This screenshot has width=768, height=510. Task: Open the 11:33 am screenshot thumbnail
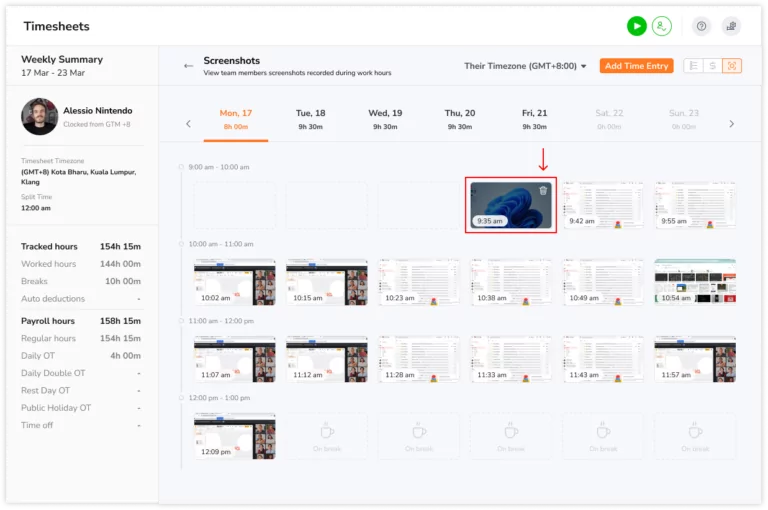(x=510, y=359)
